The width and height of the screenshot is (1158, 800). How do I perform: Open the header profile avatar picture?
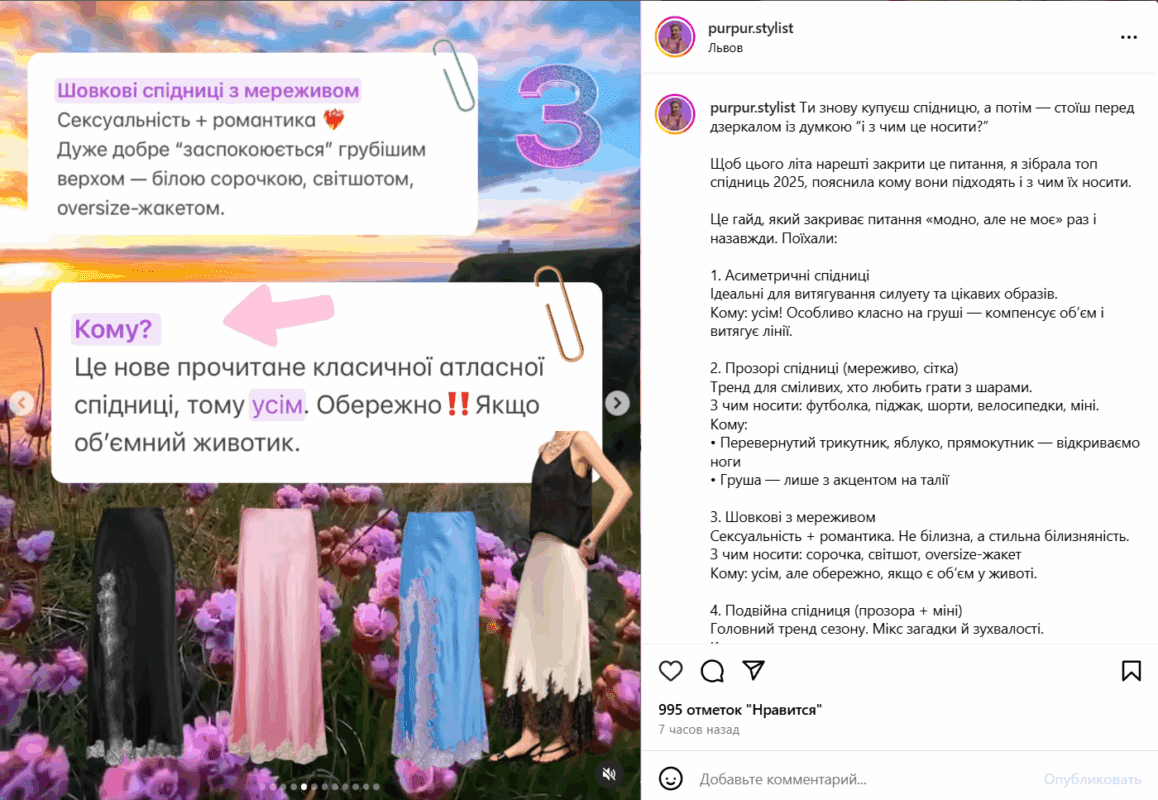675,37
